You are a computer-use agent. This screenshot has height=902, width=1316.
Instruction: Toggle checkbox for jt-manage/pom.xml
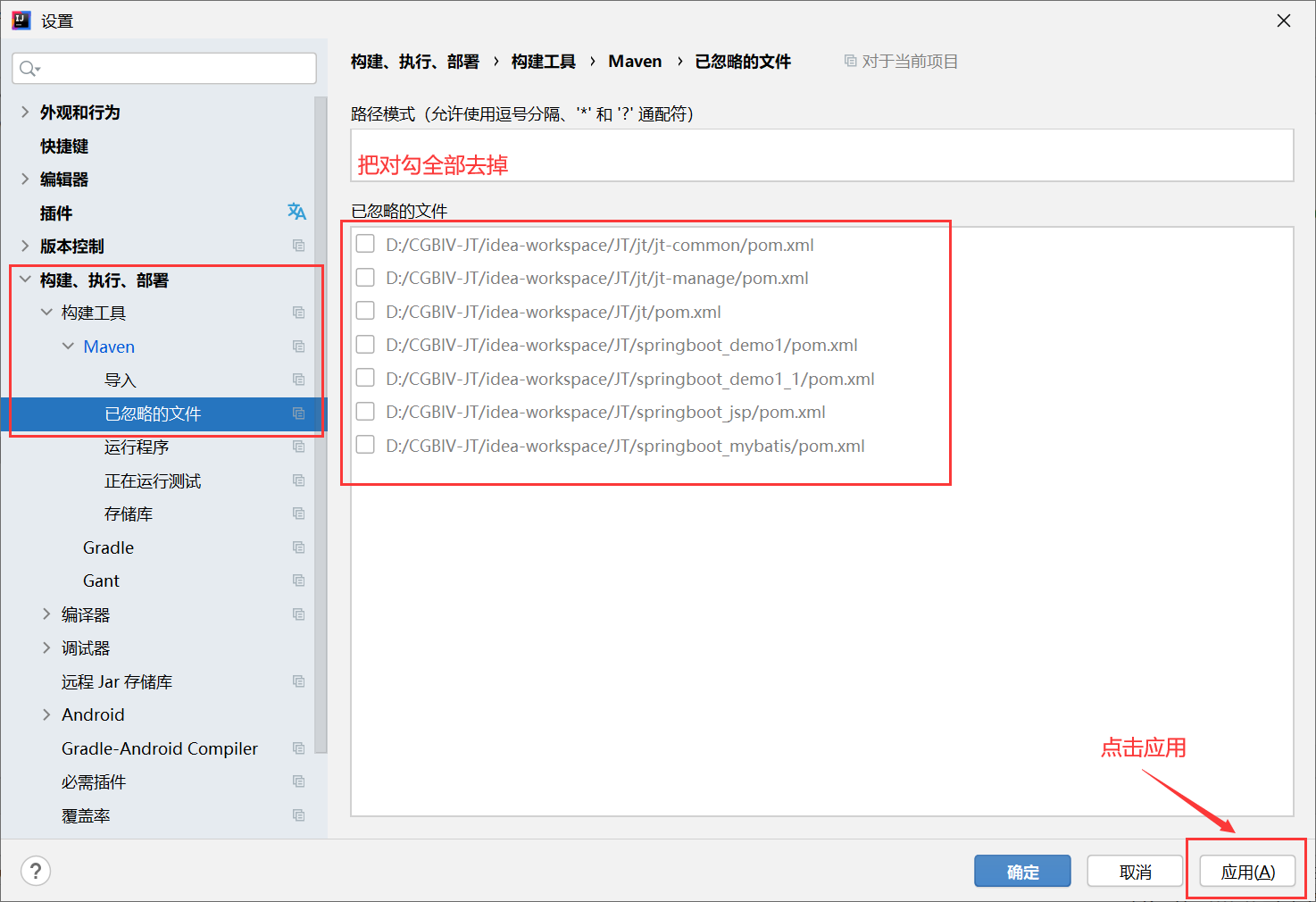[365, 277]
